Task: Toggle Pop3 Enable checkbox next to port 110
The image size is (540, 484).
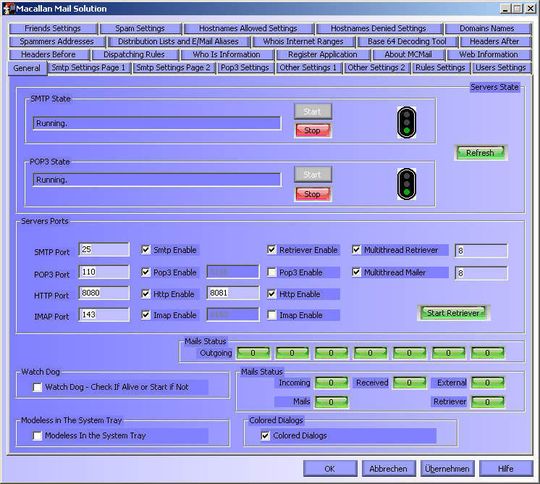Action: click(146, 272)
